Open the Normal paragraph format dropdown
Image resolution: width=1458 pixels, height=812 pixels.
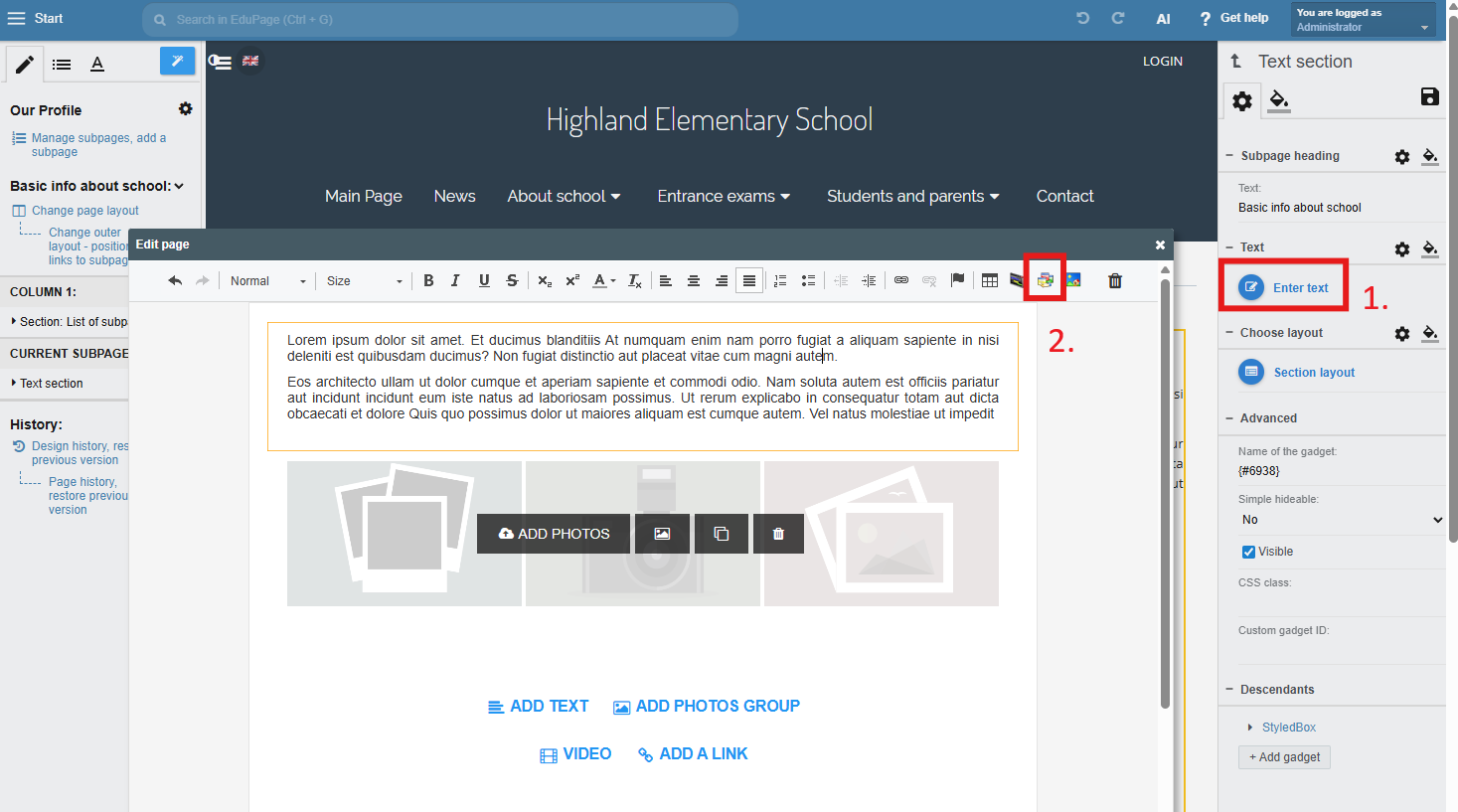267,281
